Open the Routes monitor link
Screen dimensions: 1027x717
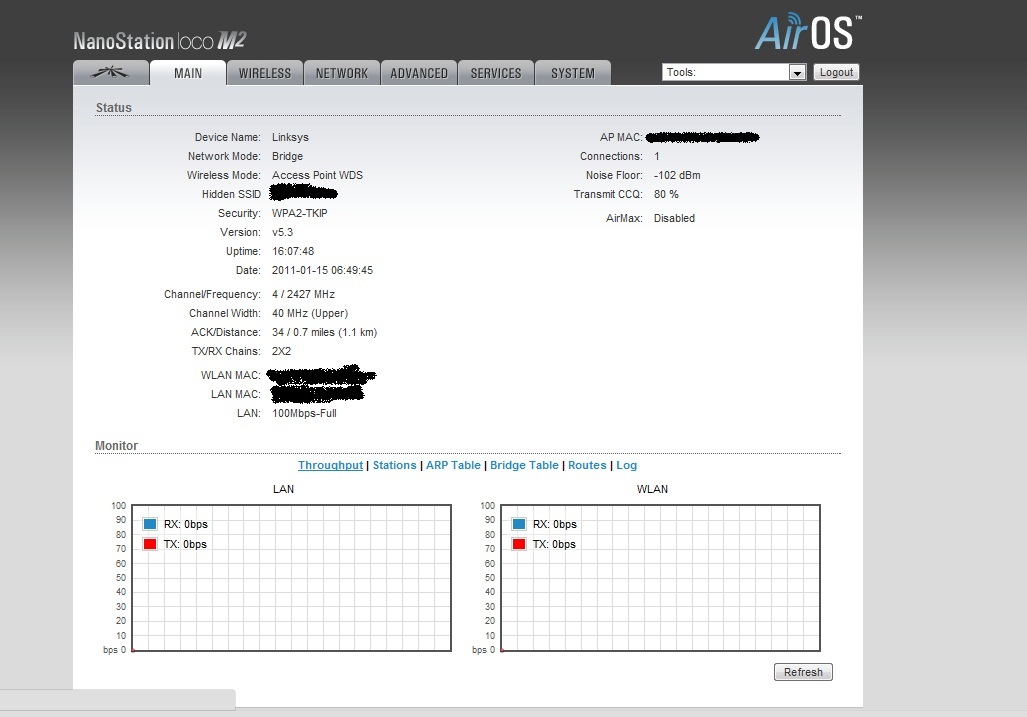coord(587,465)
